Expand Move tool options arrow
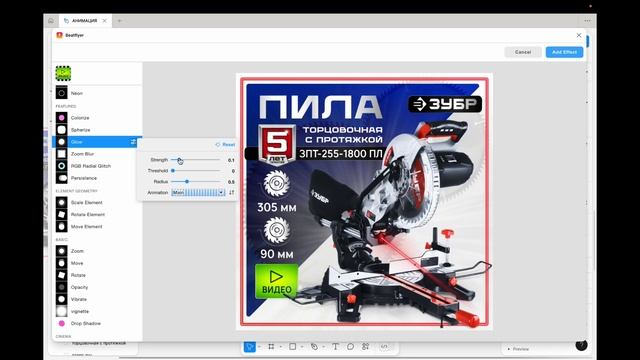 259,347
